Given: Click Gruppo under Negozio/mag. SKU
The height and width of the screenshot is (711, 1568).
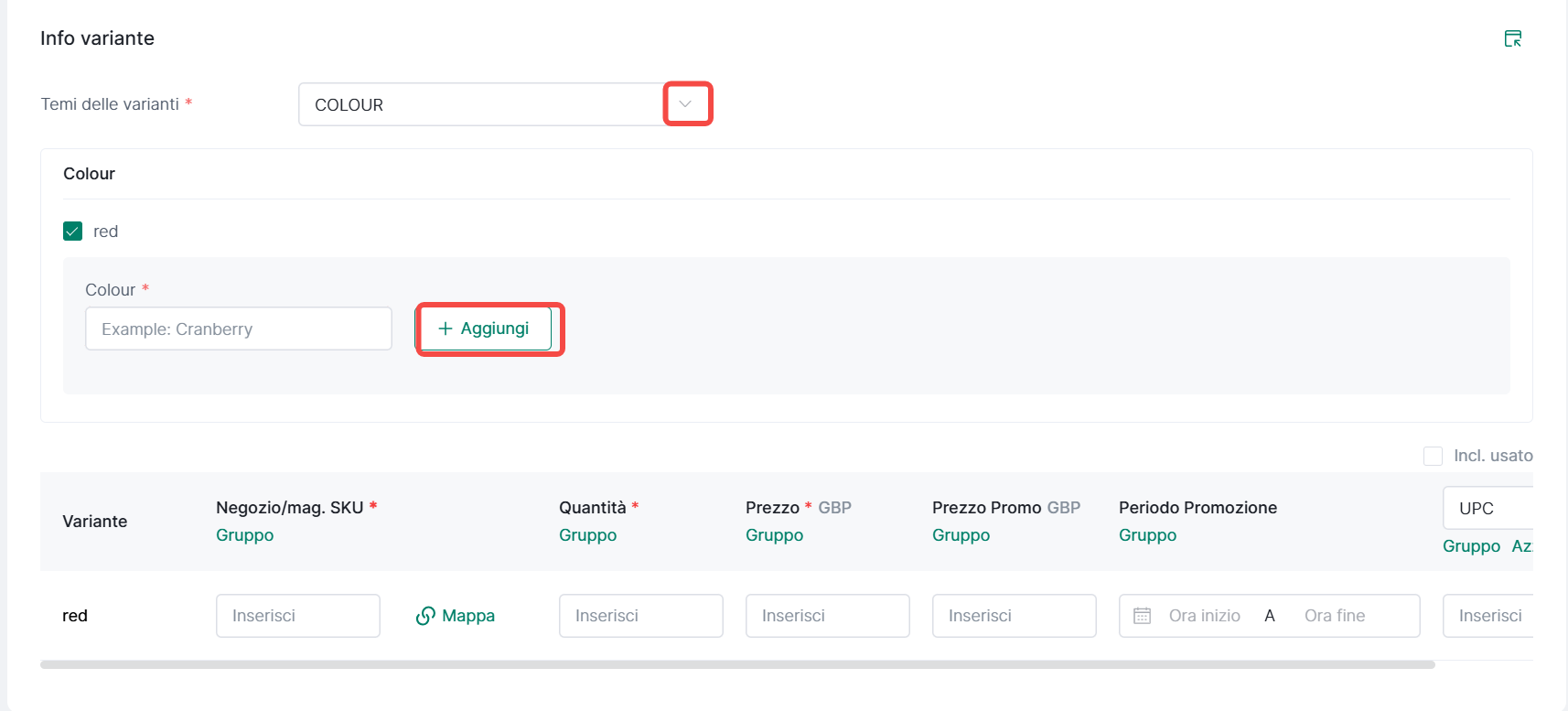Looking at the screenshot, I should point(244,535).
